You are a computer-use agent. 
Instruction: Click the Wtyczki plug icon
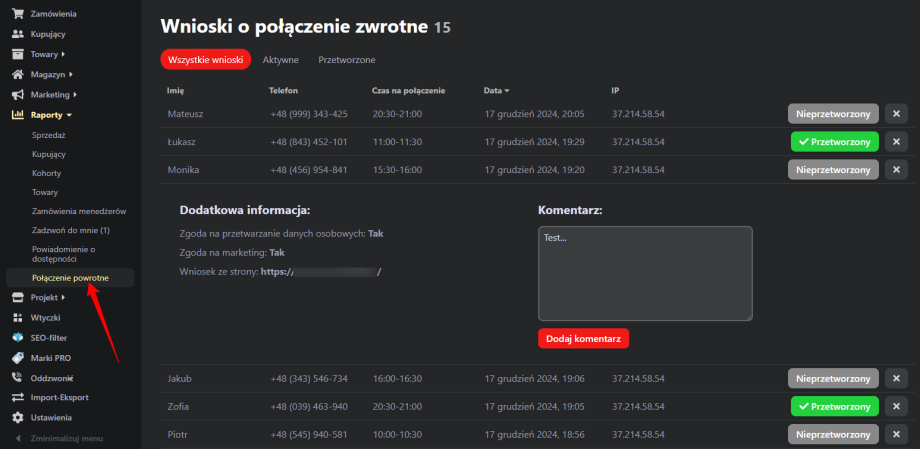coord(17,317)
